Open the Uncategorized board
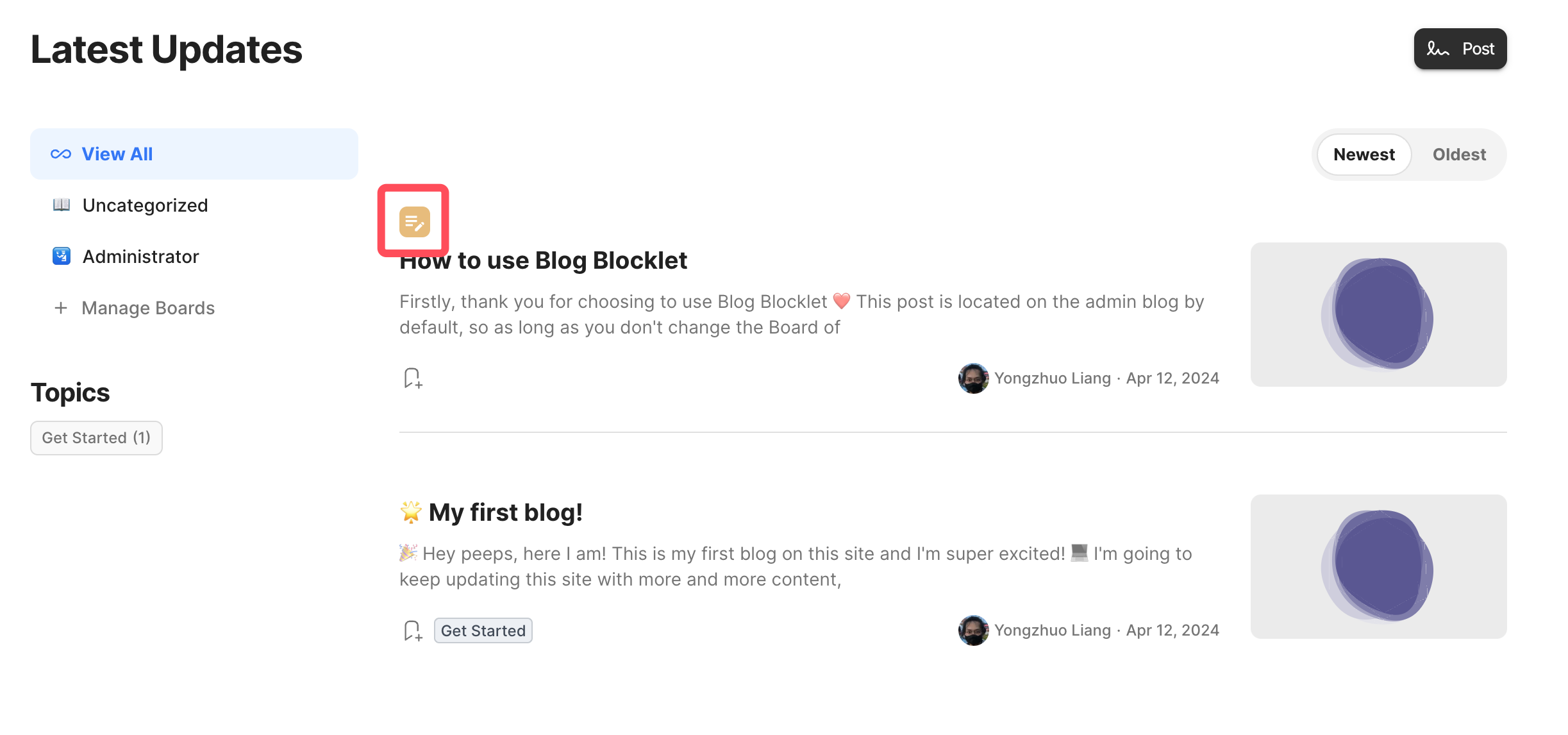This screenshot has height=735, width=1568. (146, 205)
